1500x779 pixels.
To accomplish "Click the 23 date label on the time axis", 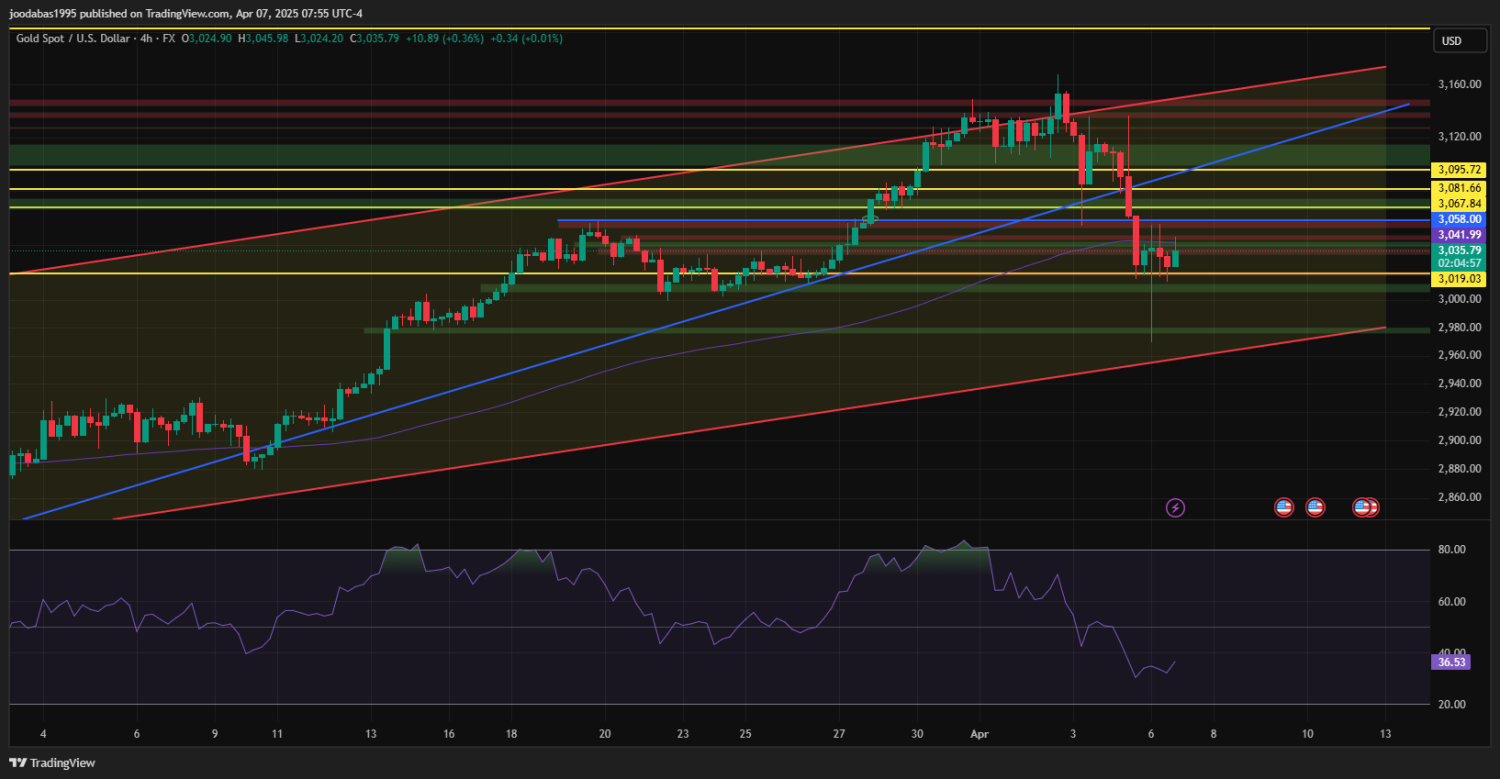I will [683, 733].
